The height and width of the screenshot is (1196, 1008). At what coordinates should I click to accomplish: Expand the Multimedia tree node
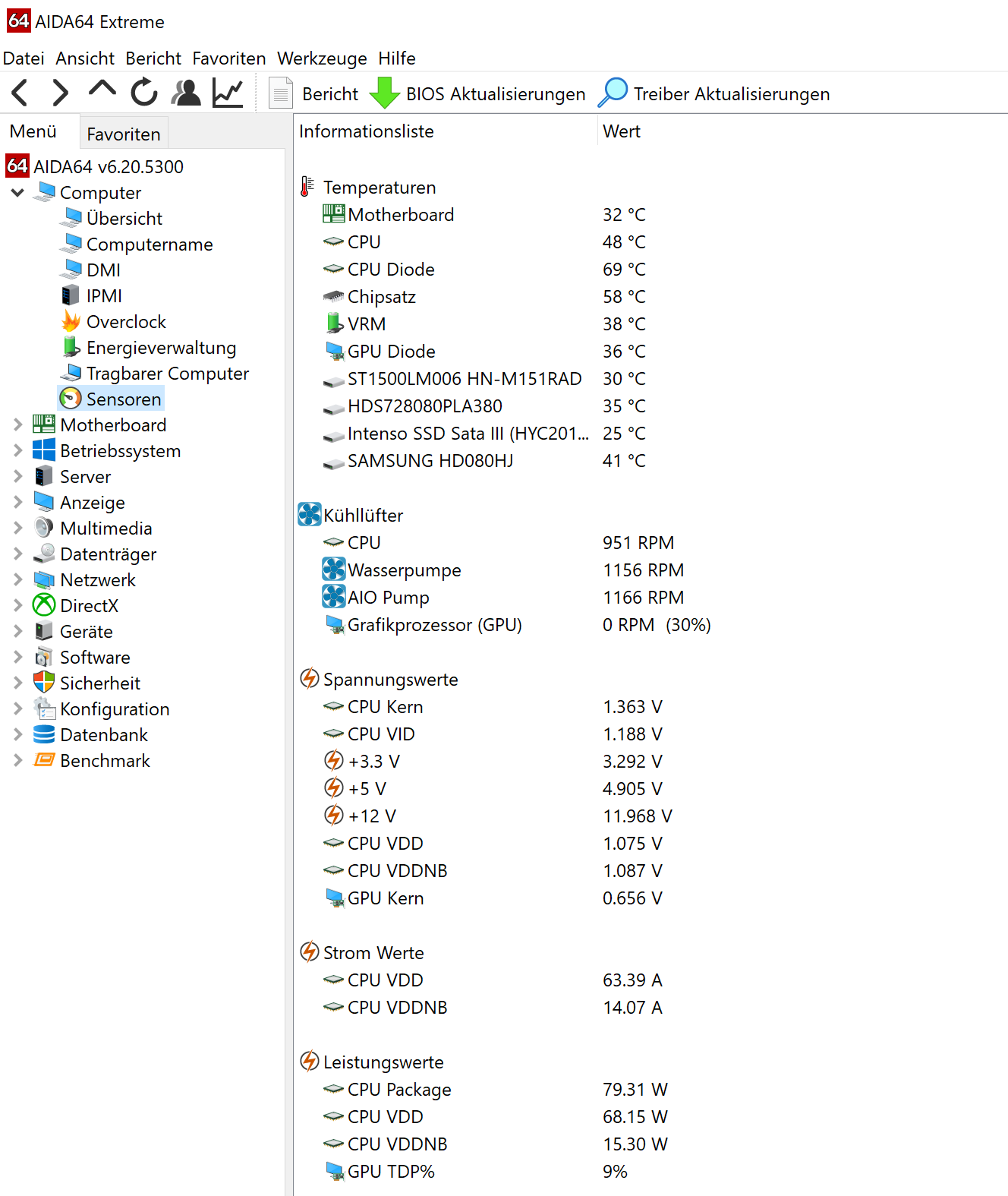[17, 529]
